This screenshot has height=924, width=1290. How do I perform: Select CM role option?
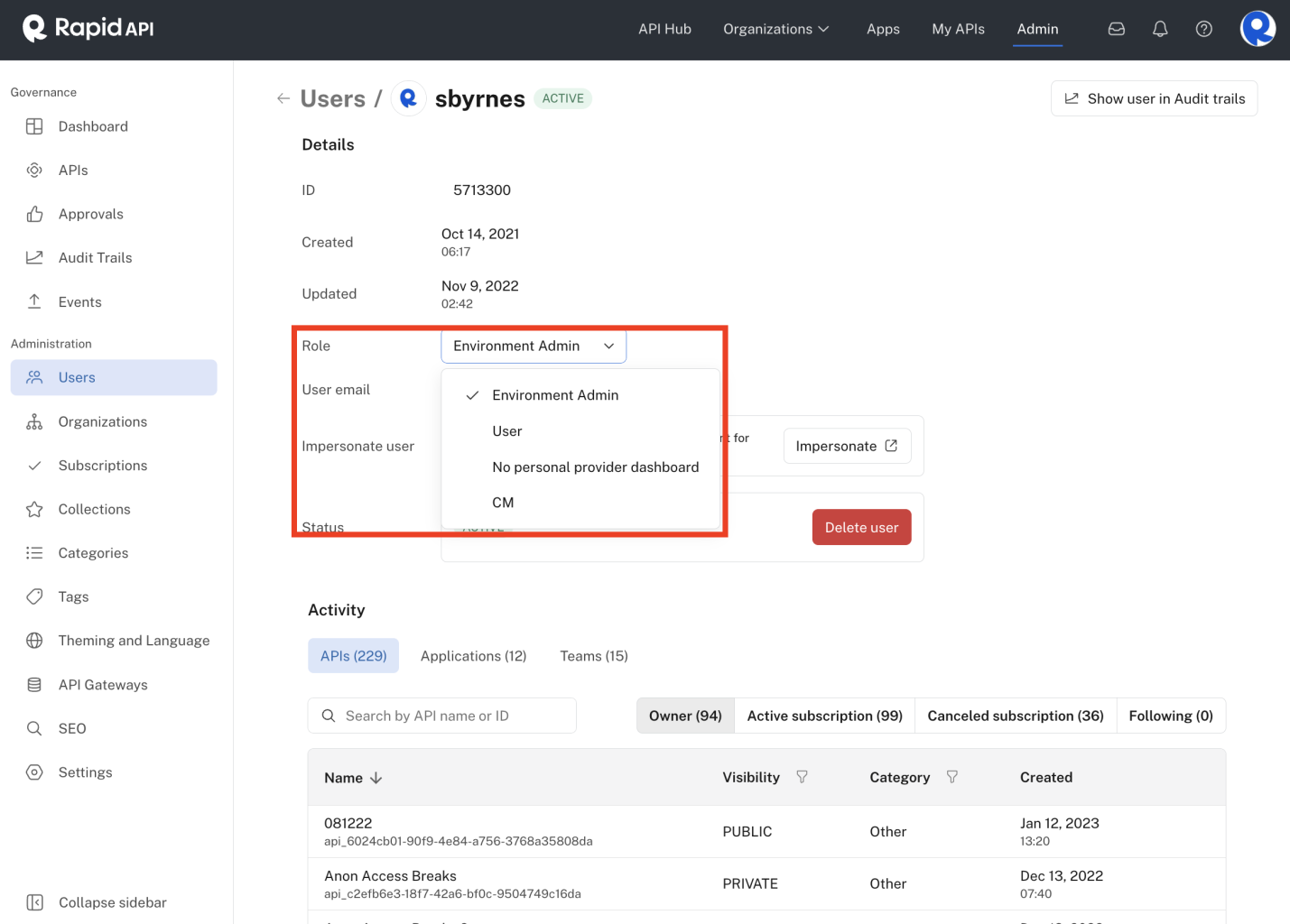click(580, 503)
